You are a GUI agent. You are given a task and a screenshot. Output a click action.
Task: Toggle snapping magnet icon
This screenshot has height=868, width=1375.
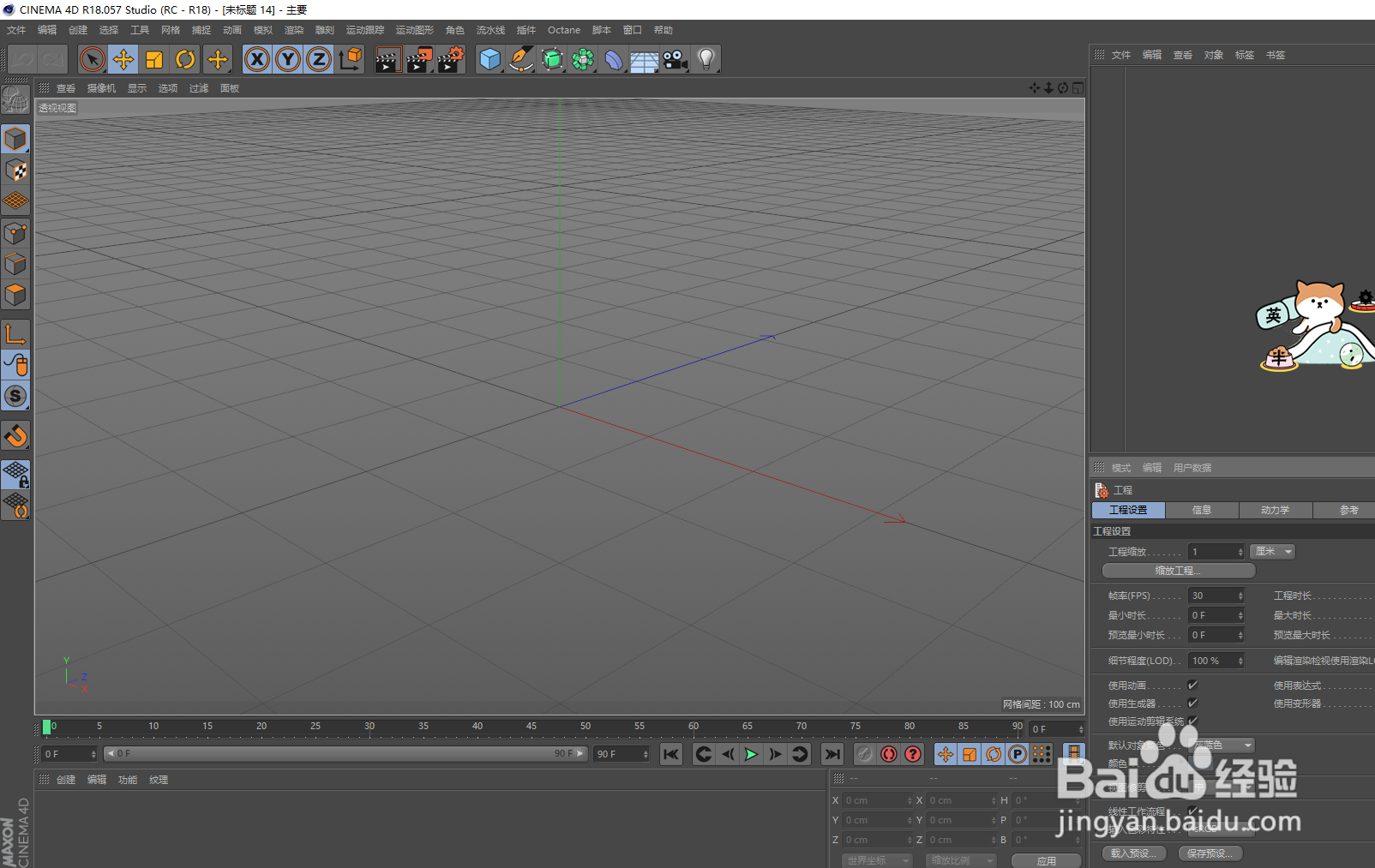[x=15, y=436]
